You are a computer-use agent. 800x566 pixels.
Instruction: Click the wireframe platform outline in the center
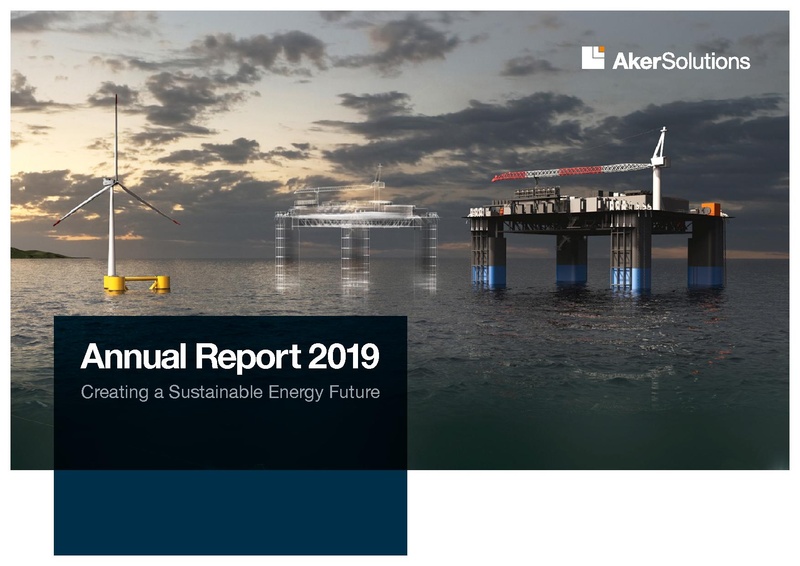click(356, 230)
